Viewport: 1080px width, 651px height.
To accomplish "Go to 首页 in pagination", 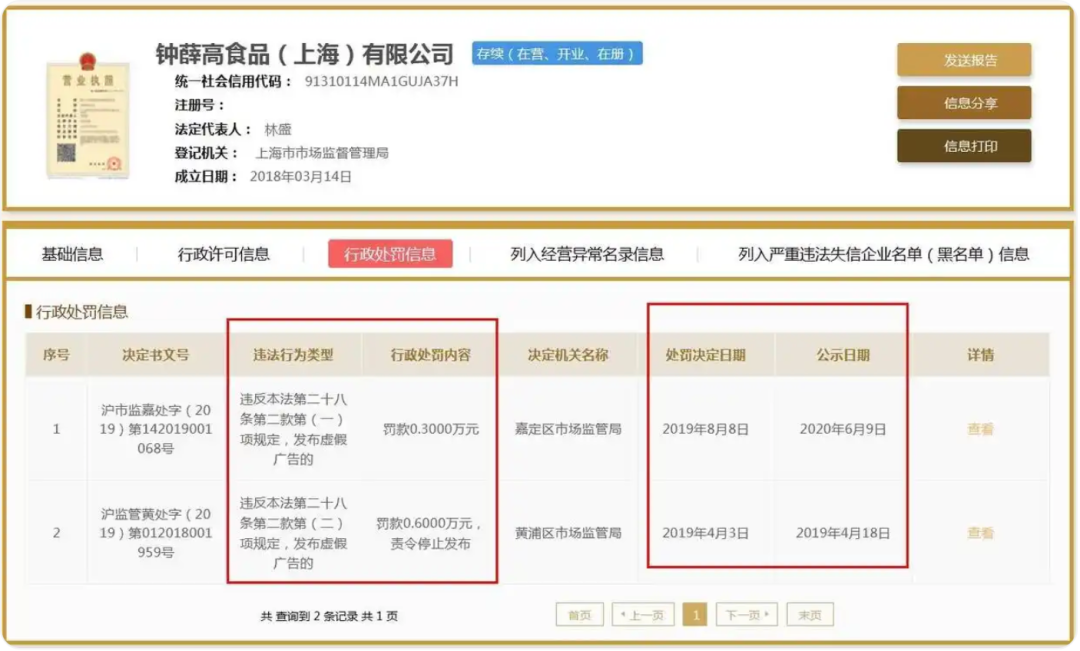I will [x=579, y=614].
